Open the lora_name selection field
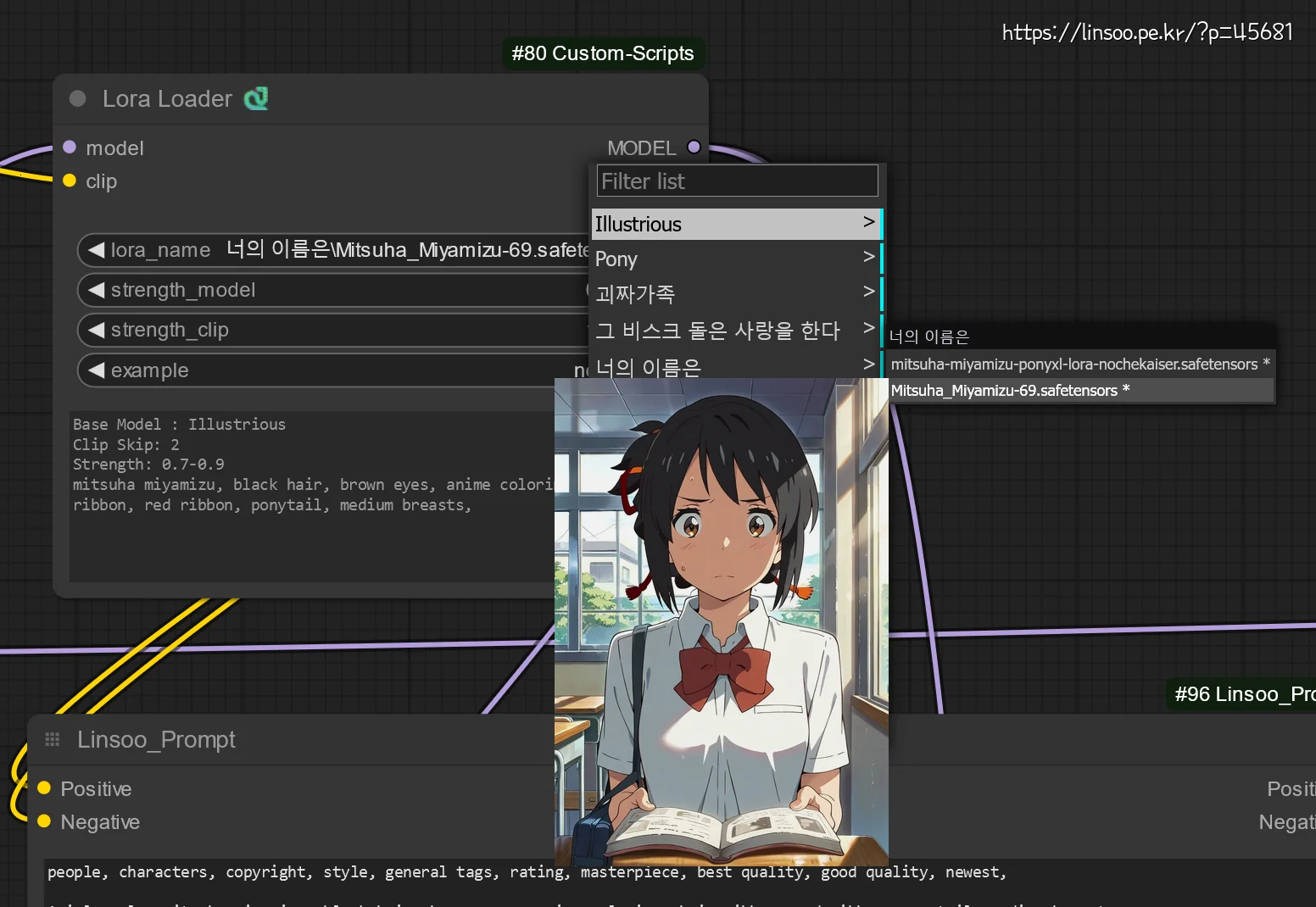The image size is (1316, 907). click(333, 250)
